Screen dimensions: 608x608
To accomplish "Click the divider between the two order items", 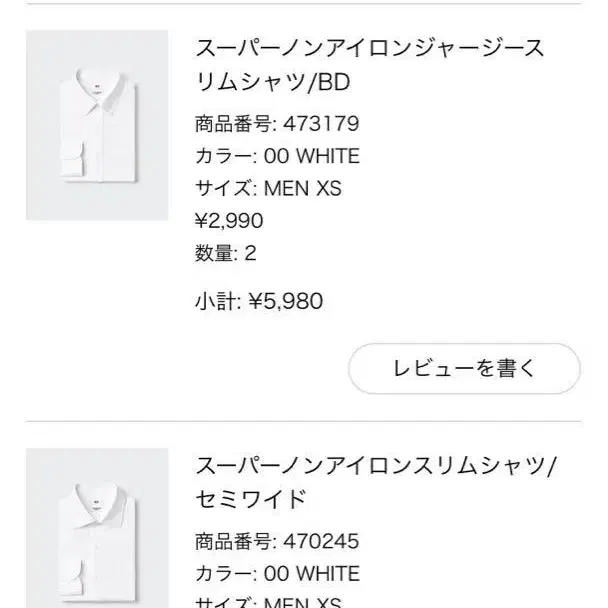I will click(304, 421).
